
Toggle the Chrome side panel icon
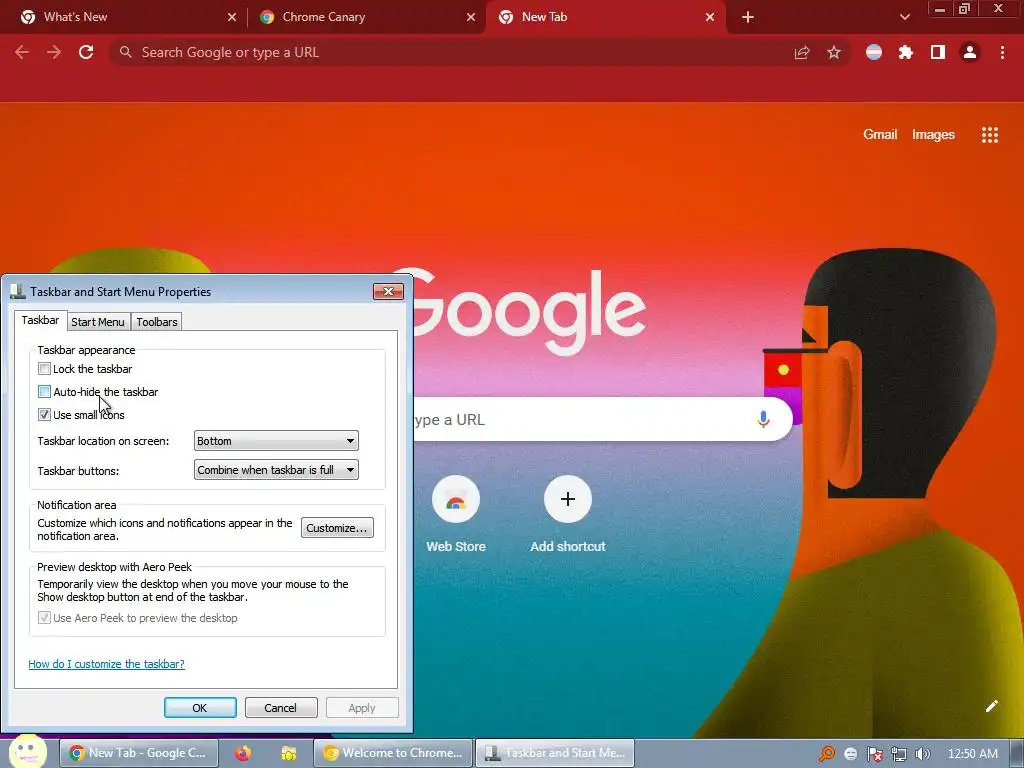point(938,52)
